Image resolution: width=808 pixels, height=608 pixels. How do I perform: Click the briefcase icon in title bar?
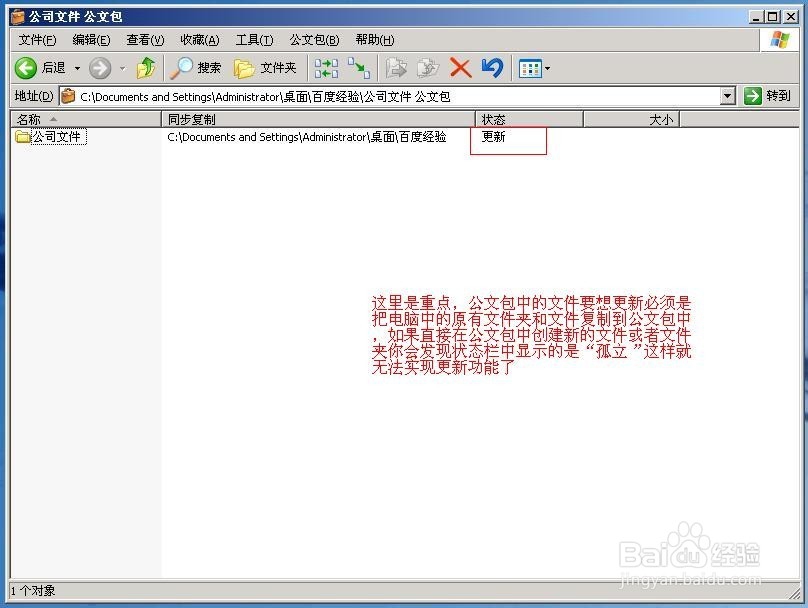pyautogui.click(x=18, y=16)
